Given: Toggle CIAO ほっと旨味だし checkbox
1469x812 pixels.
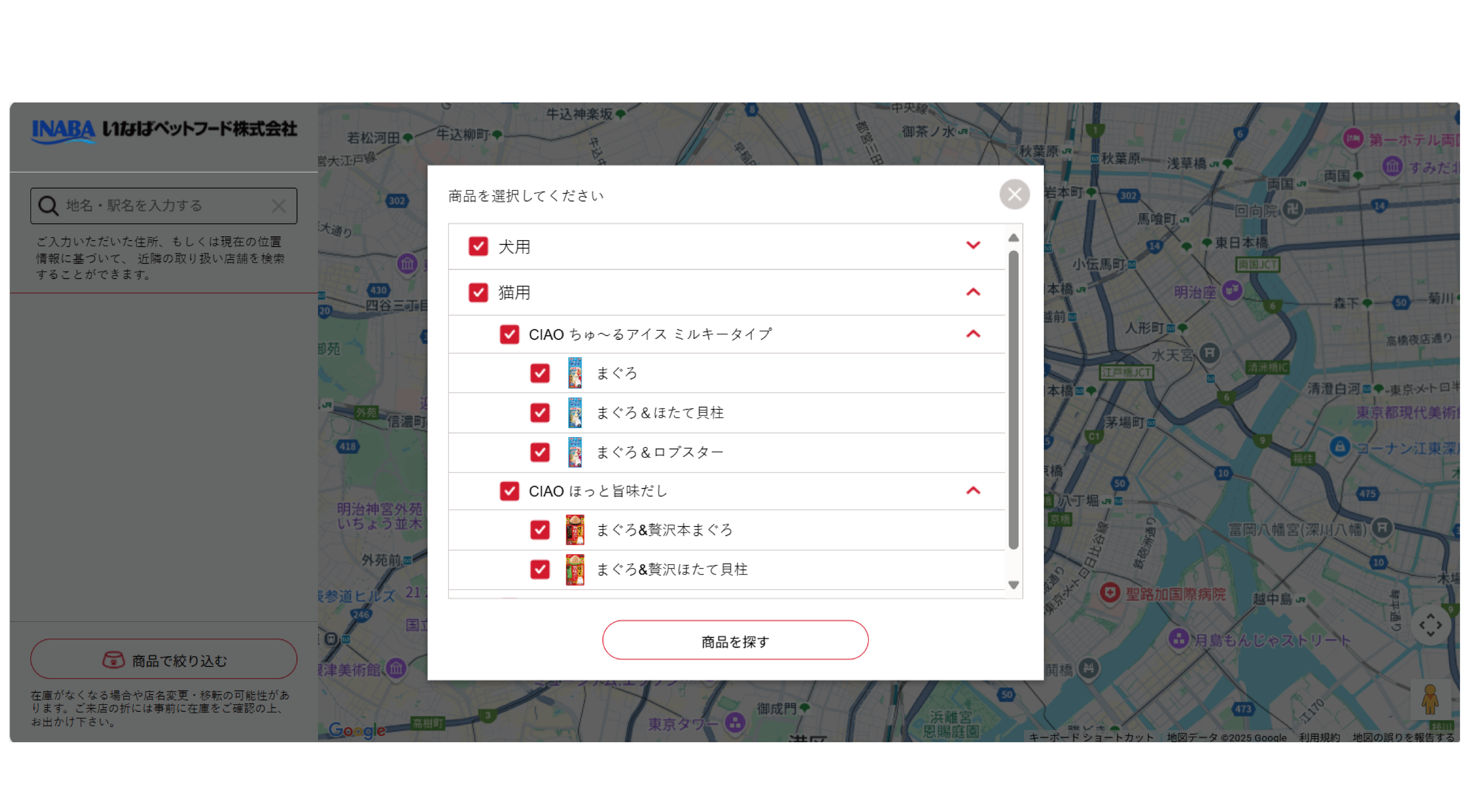Looking at the screenshot, I should pos(509,491).
